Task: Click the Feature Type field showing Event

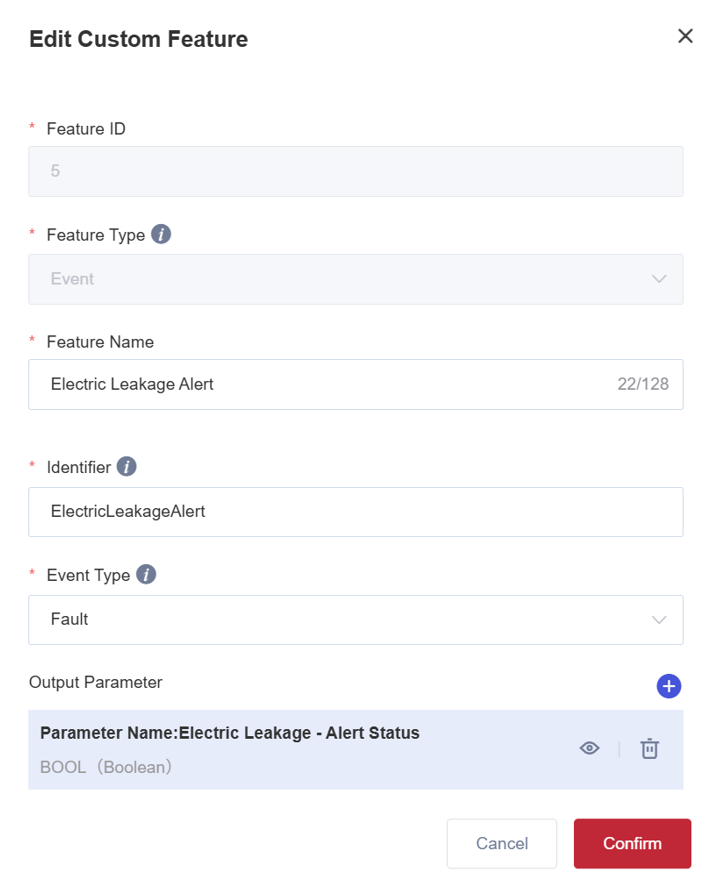Action: click(340, 279)
